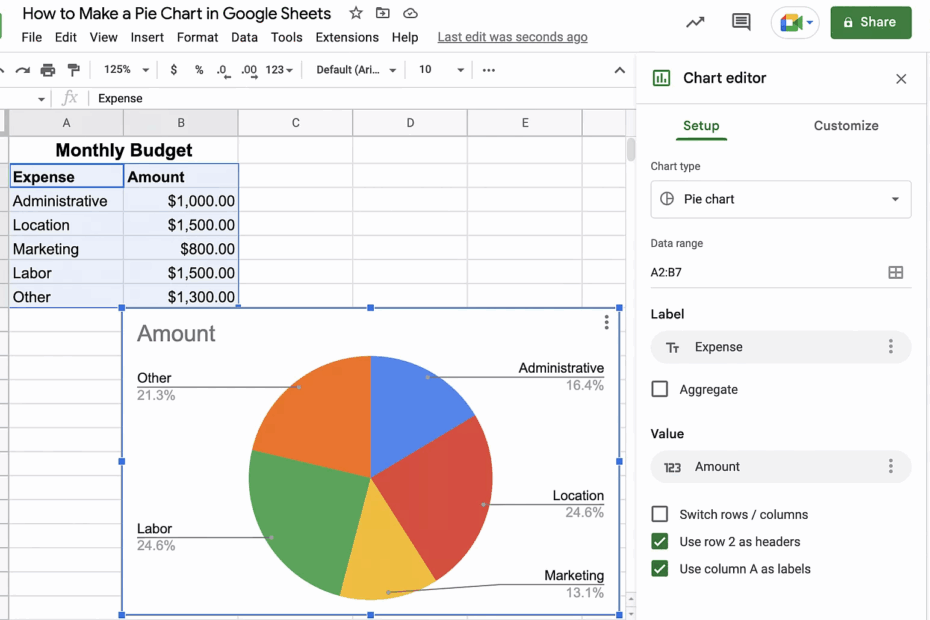Toggle the Aggregate checkbox
This screenshot has height=620, width=930.
(x=660, y=389)
